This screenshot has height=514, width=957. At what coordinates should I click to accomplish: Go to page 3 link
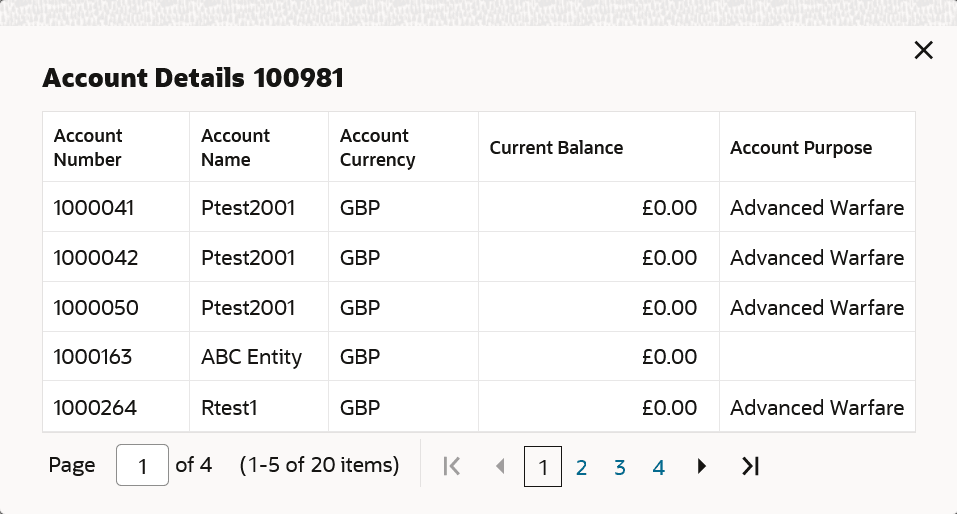(620, 467)
